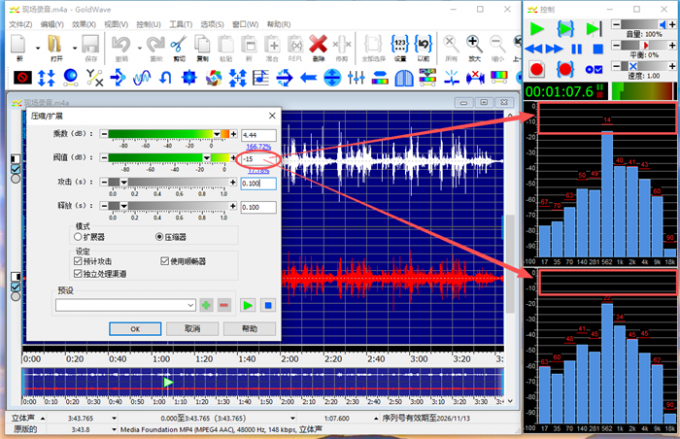Click the 取消 cancel button

(193, 328)
